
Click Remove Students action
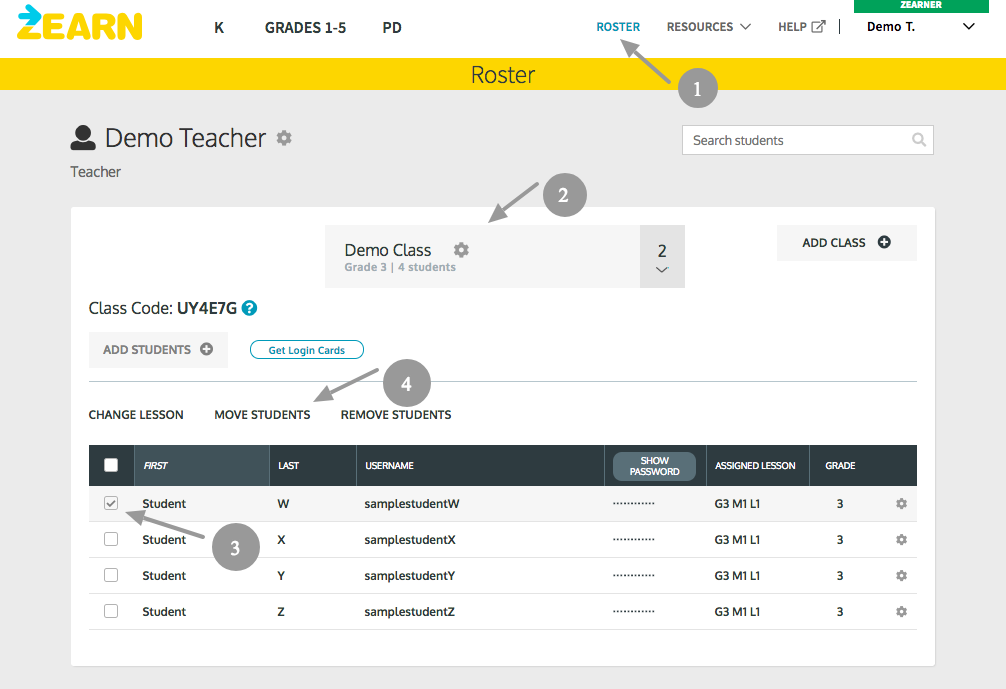tap(396, 415)
